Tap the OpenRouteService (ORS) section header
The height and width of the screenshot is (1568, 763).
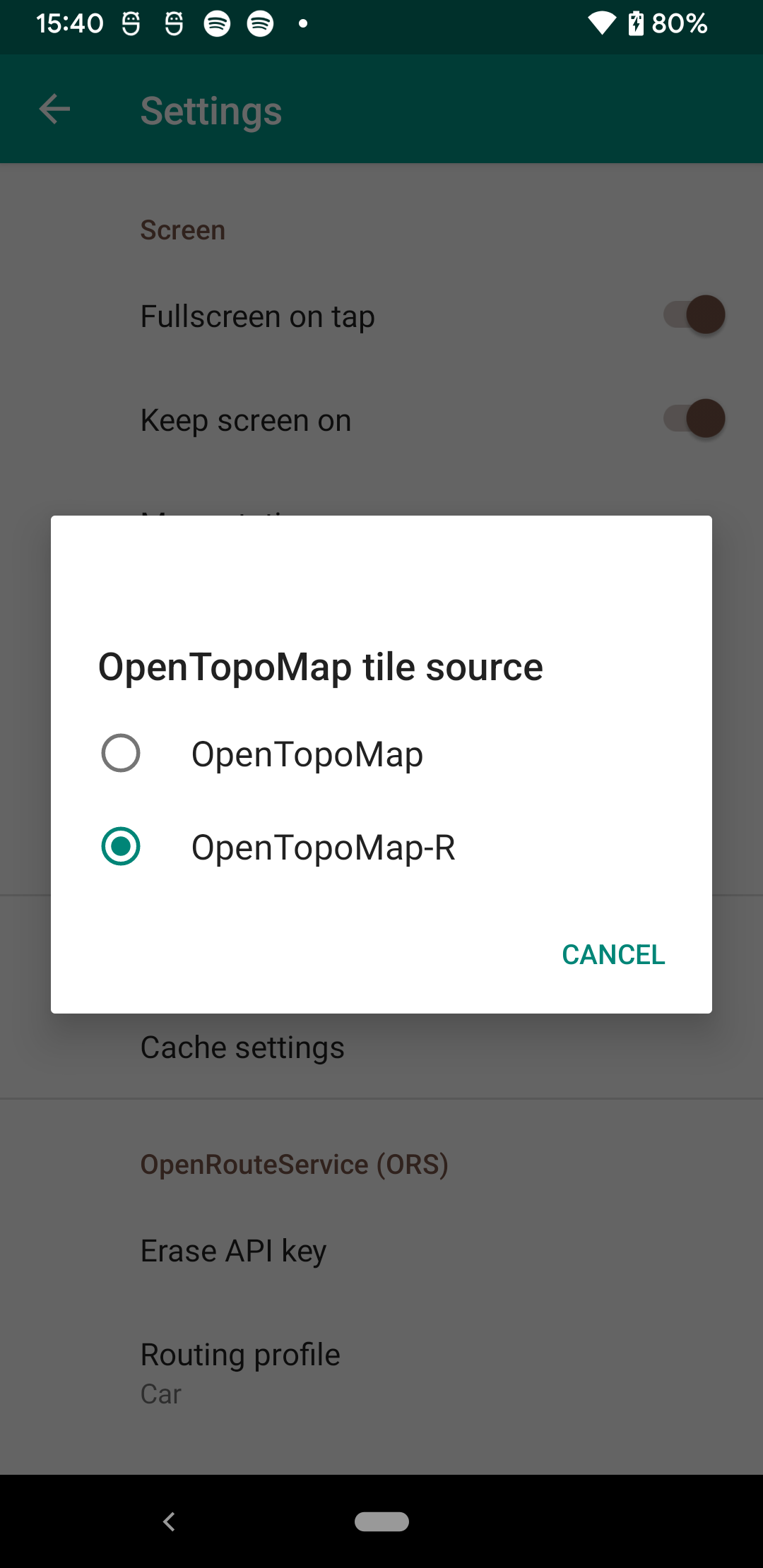[295, 1165]
